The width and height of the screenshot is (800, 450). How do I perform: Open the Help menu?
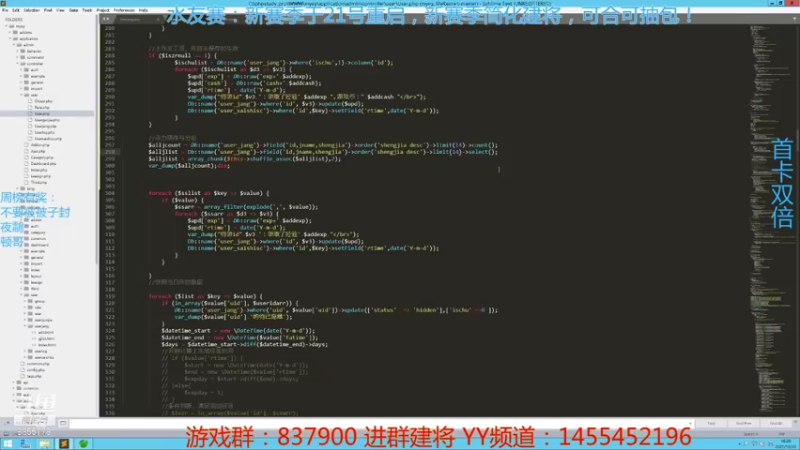[x=143, y=10]
